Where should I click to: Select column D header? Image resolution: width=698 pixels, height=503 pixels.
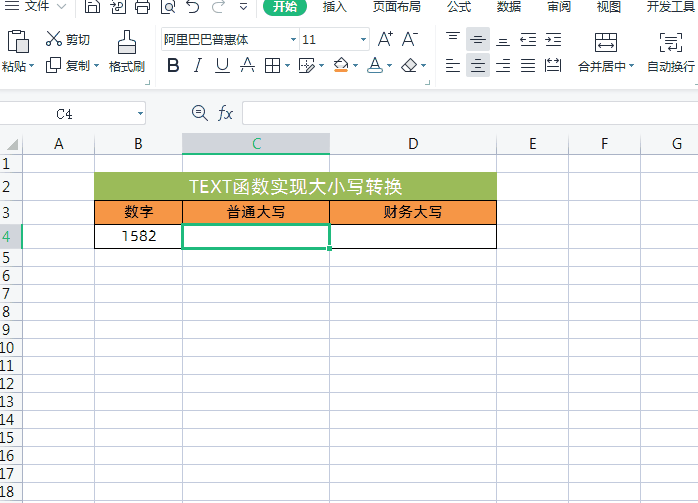click(413, 144)
